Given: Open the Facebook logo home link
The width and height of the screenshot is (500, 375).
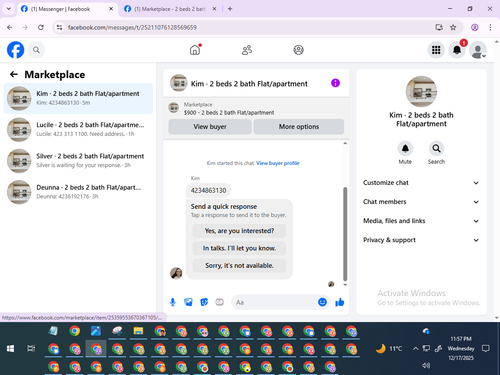Looking at the screenshot, I should (x=15, y=50).
